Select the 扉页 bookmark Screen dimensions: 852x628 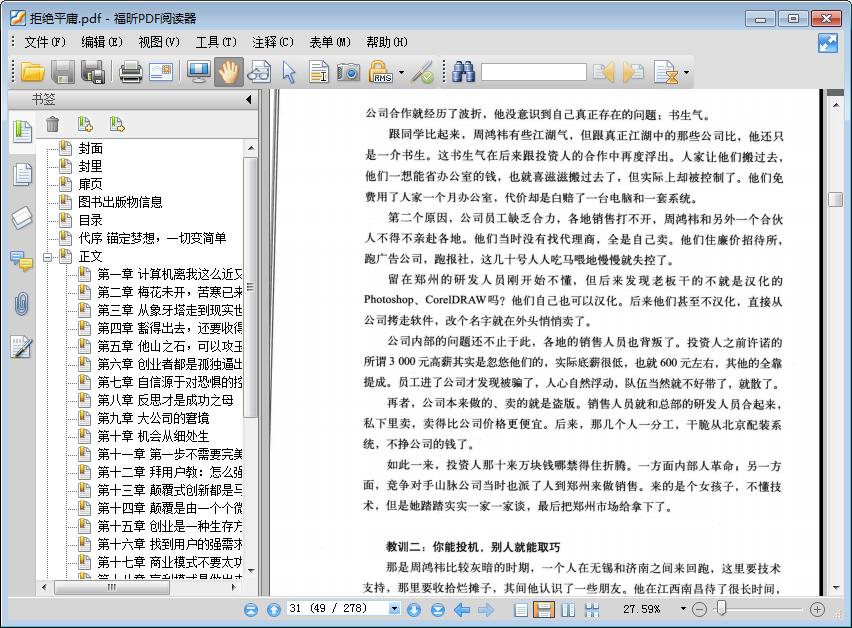pyautogui.click(x=90, y=184)
